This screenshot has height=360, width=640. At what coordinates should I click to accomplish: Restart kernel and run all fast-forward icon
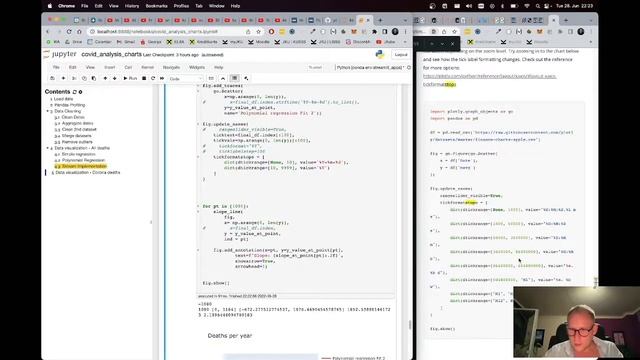[162, 78]
